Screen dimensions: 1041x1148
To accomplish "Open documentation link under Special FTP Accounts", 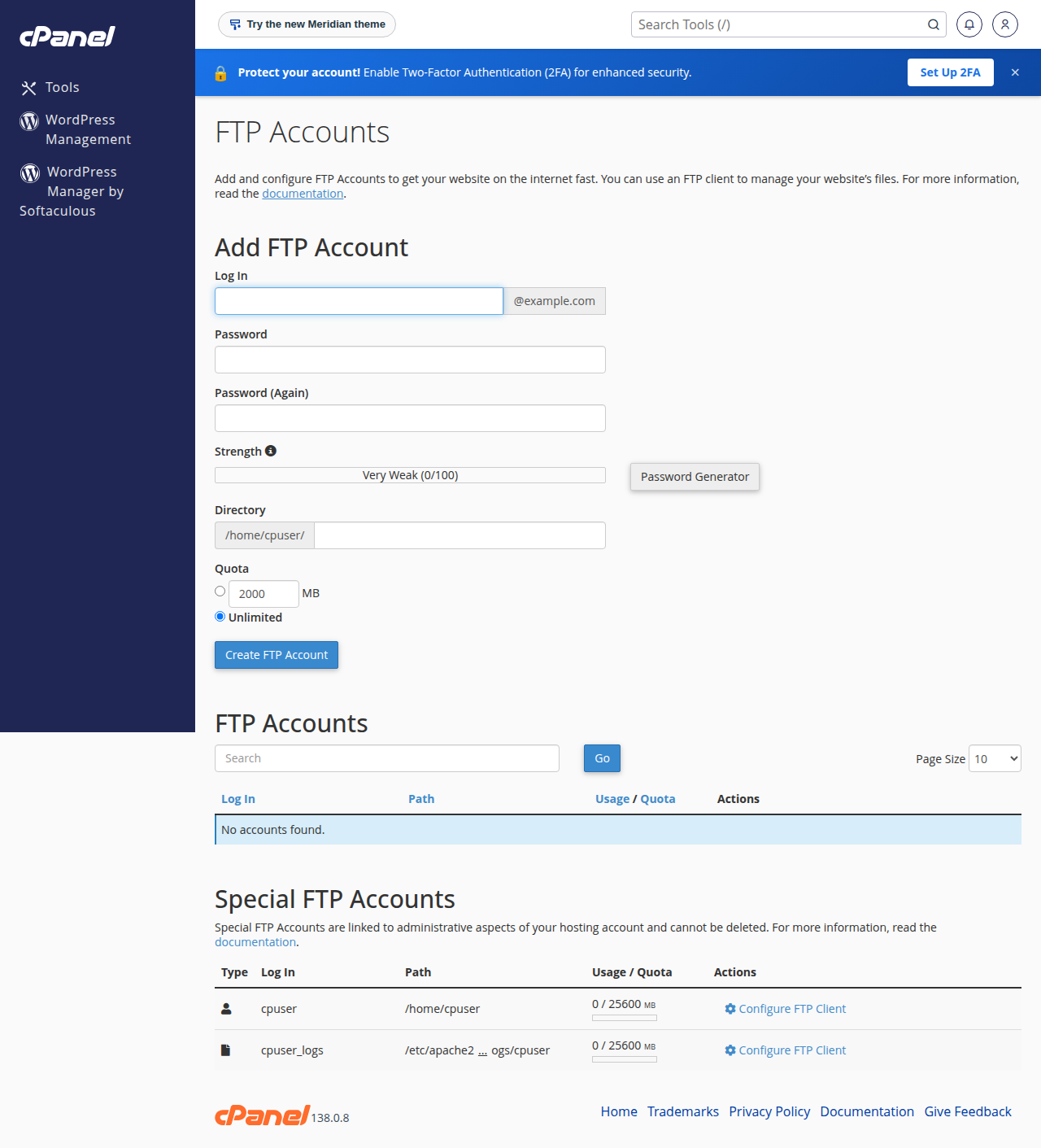I will [x=255, y=942].
